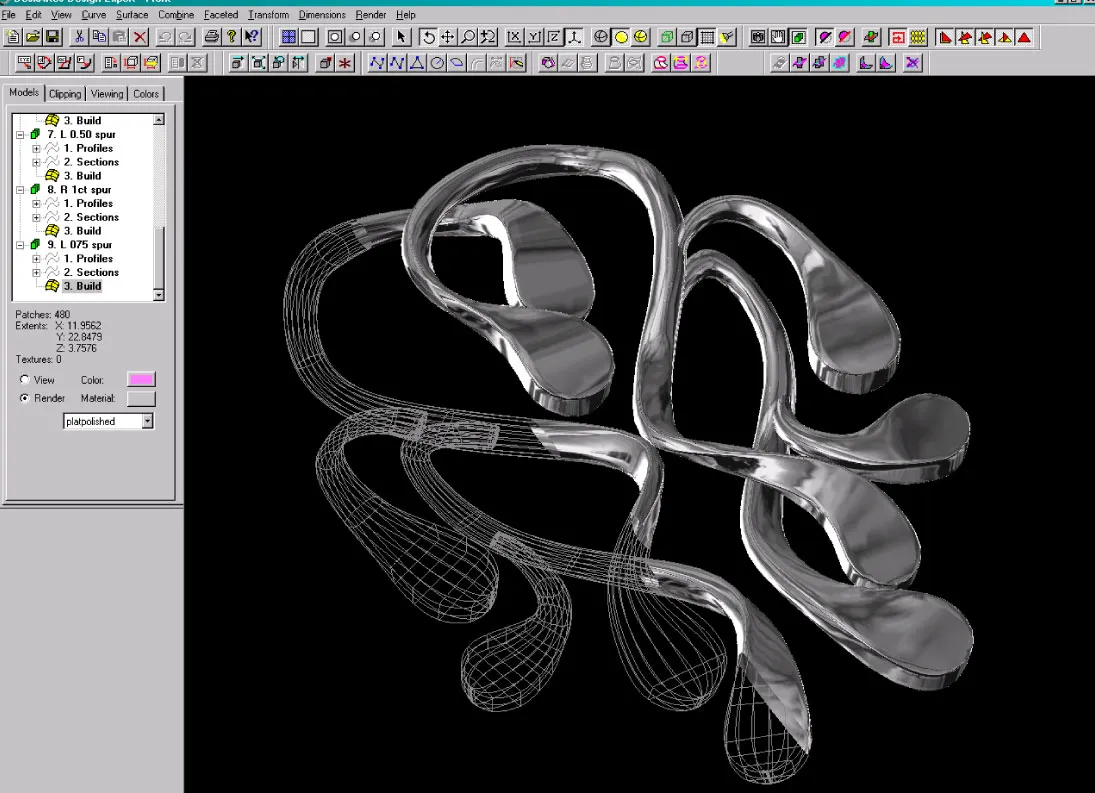Image resolution: width=1095 pixels, height=793 pixels.
Task: Expand Profiles under 8. R 1ct spur
Action: (36, 203)
